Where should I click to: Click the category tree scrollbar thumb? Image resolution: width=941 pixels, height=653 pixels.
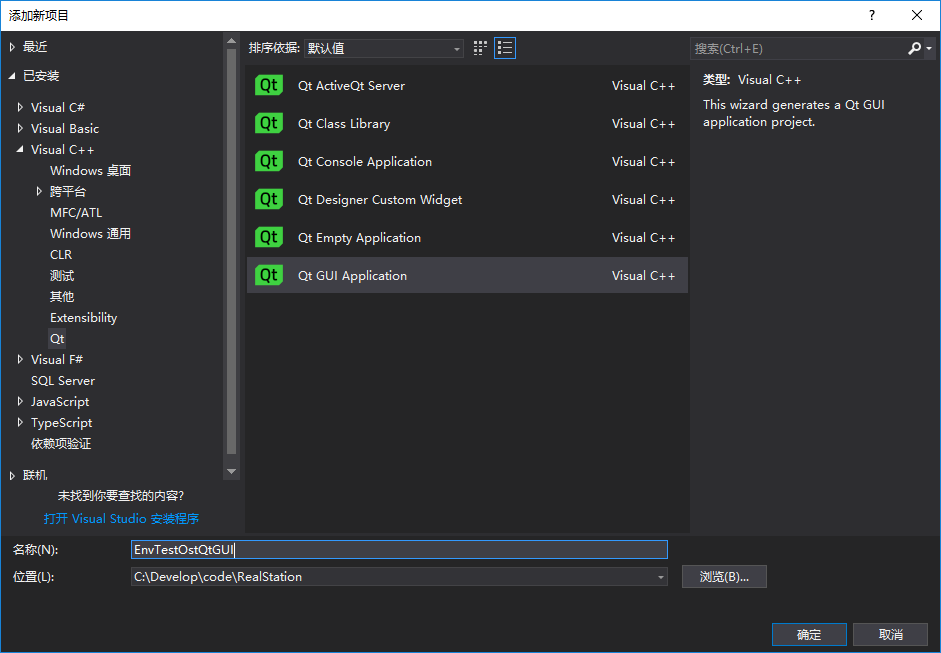click(x=231, y=251)
